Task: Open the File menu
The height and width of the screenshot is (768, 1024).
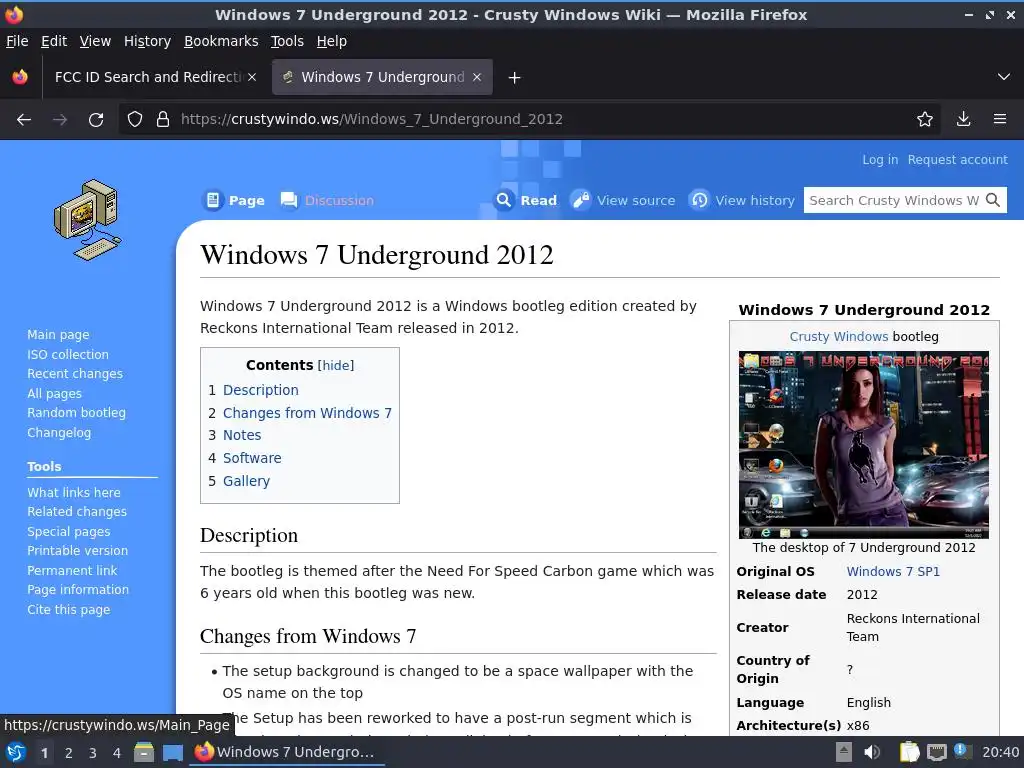Action: 17,41
